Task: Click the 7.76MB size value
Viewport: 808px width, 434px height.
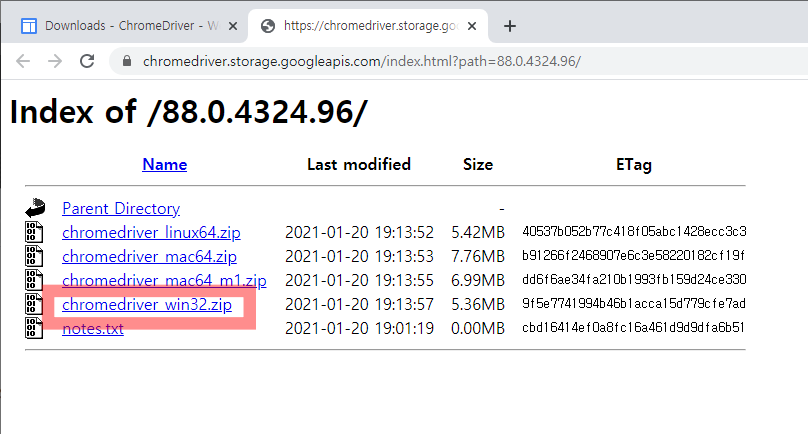Action: coord(478,256)
